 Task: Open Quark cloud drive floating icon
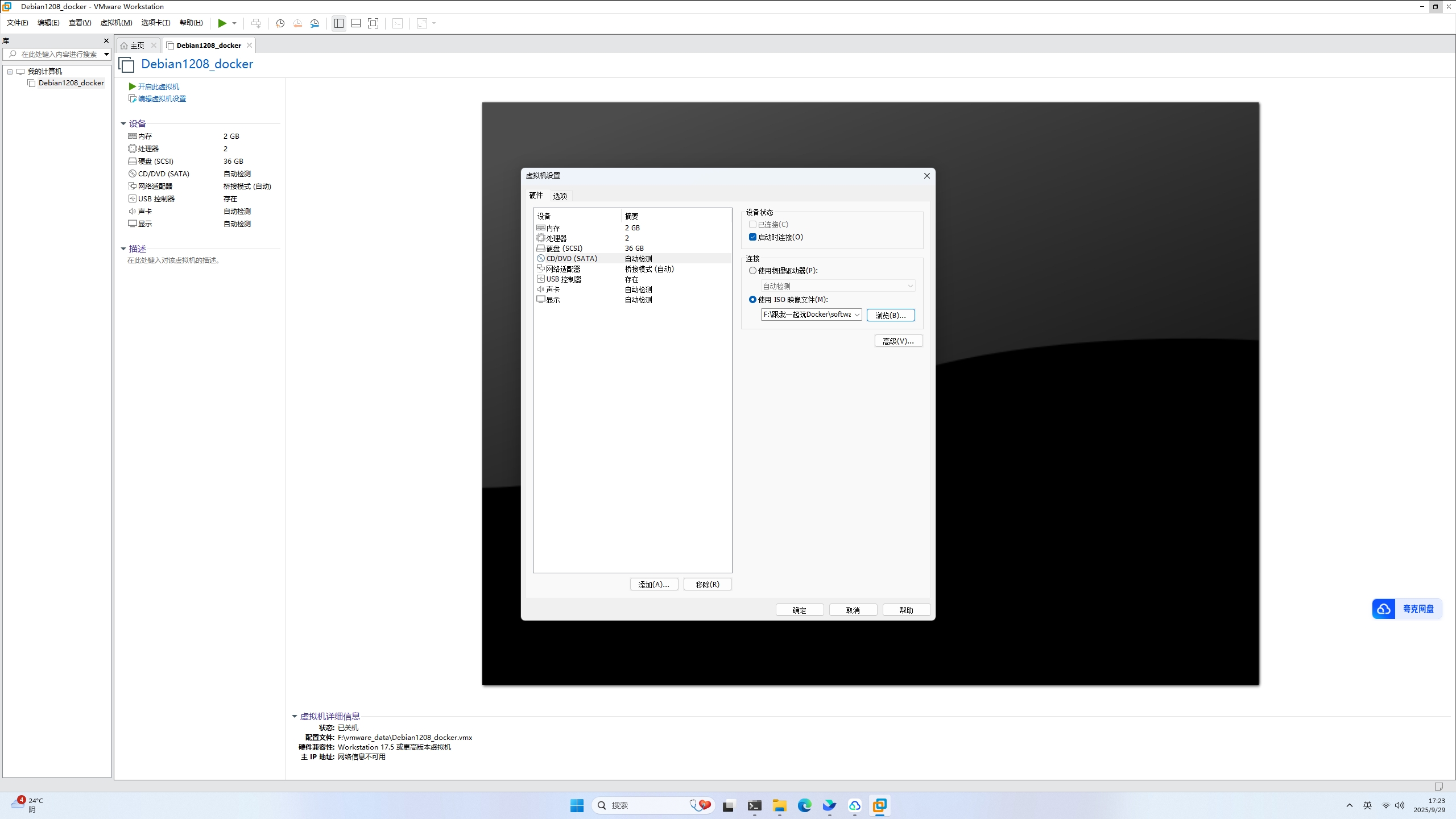tap(1406, 609)
